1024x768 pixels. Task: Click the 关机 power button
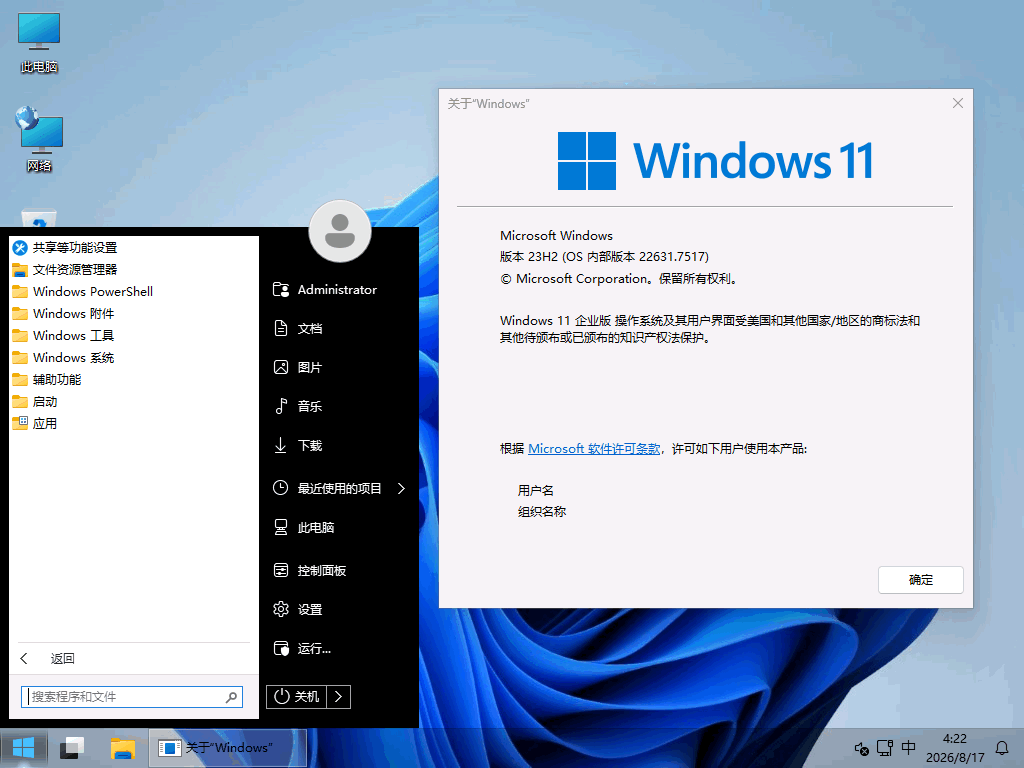296,697
